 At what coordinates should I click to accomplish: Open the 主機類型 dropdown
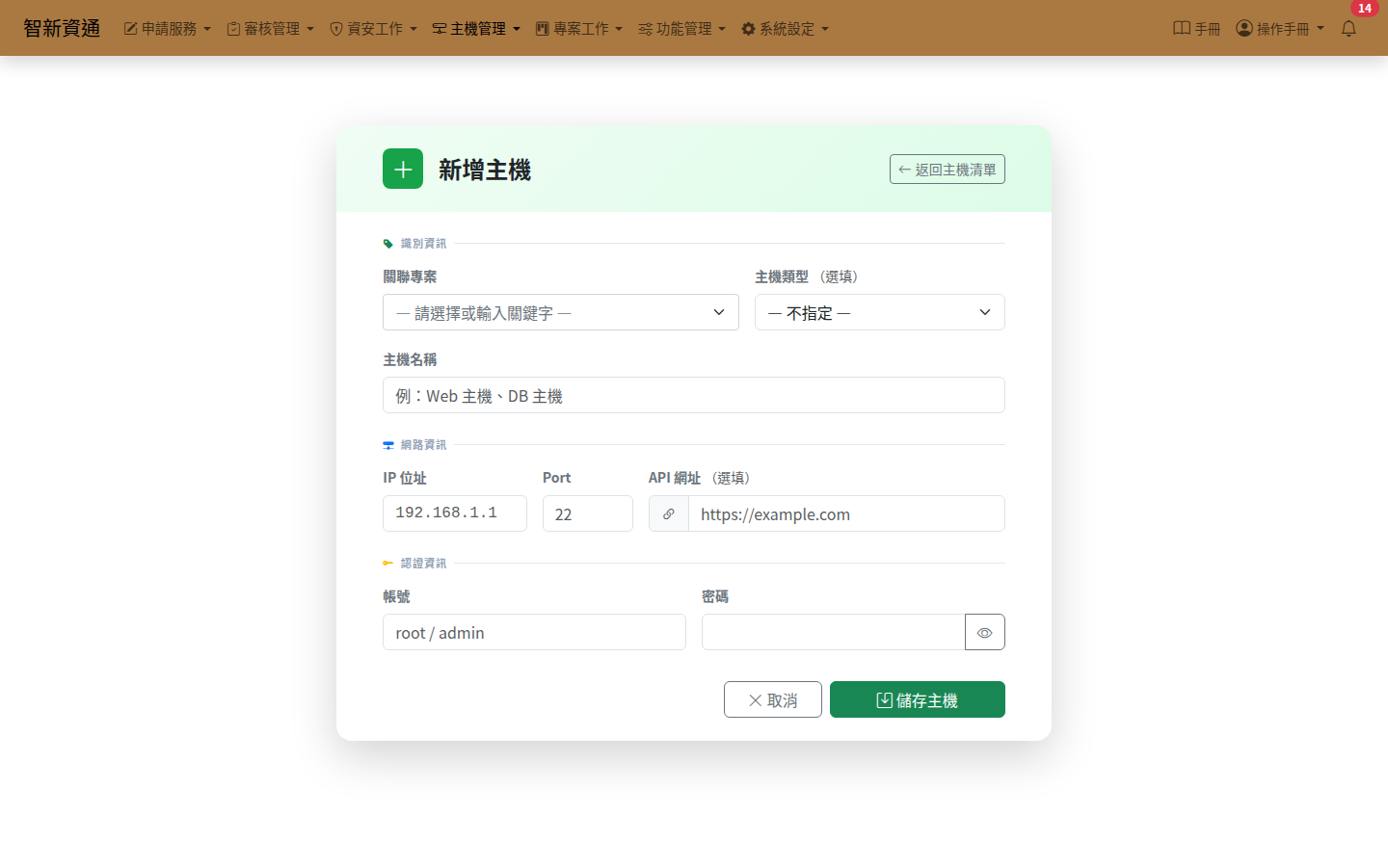[880, 312]
